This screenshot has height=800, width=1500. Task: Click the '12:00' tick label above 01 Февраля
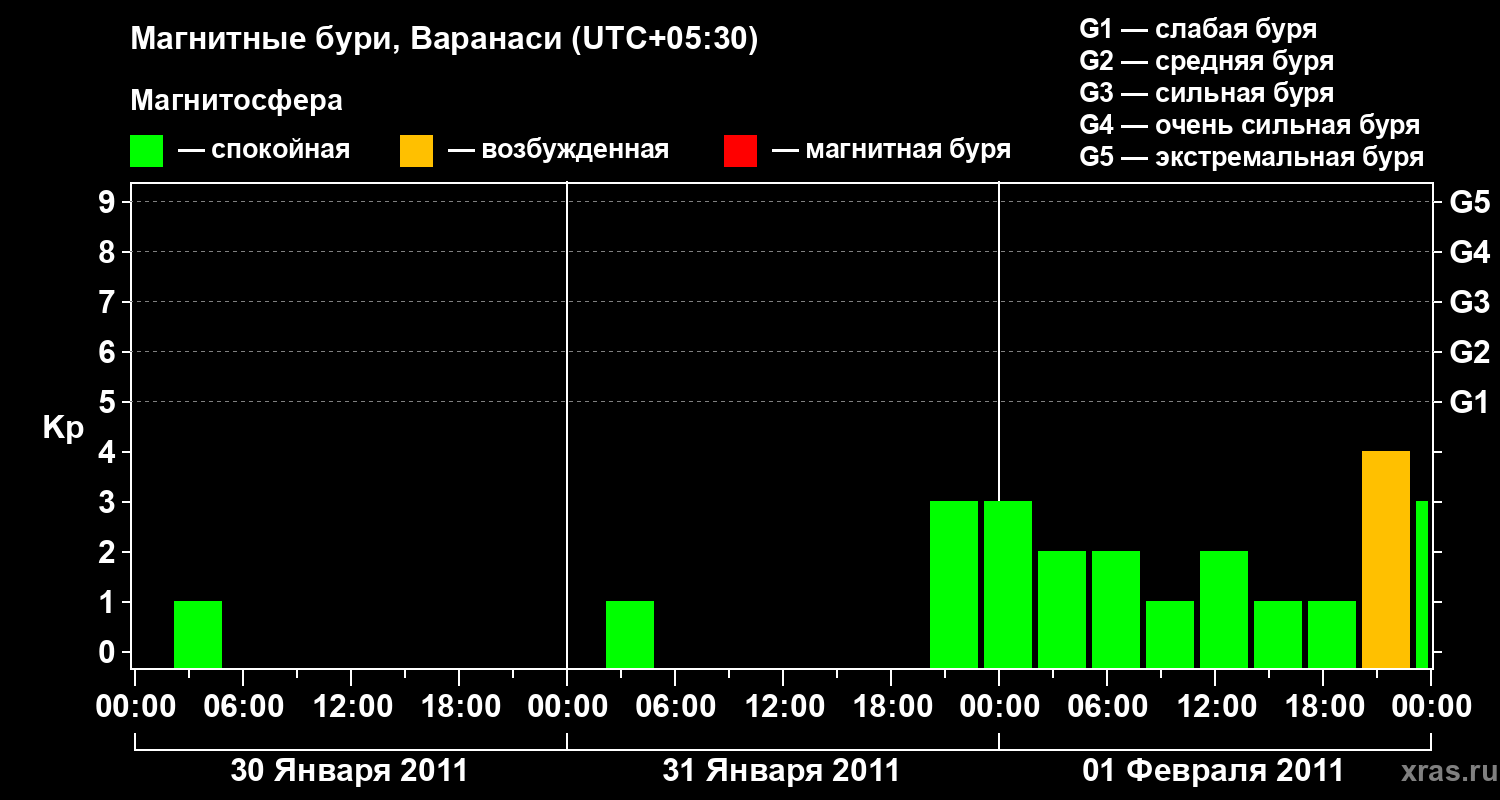pyautogui.click(x=1215, y=707)
